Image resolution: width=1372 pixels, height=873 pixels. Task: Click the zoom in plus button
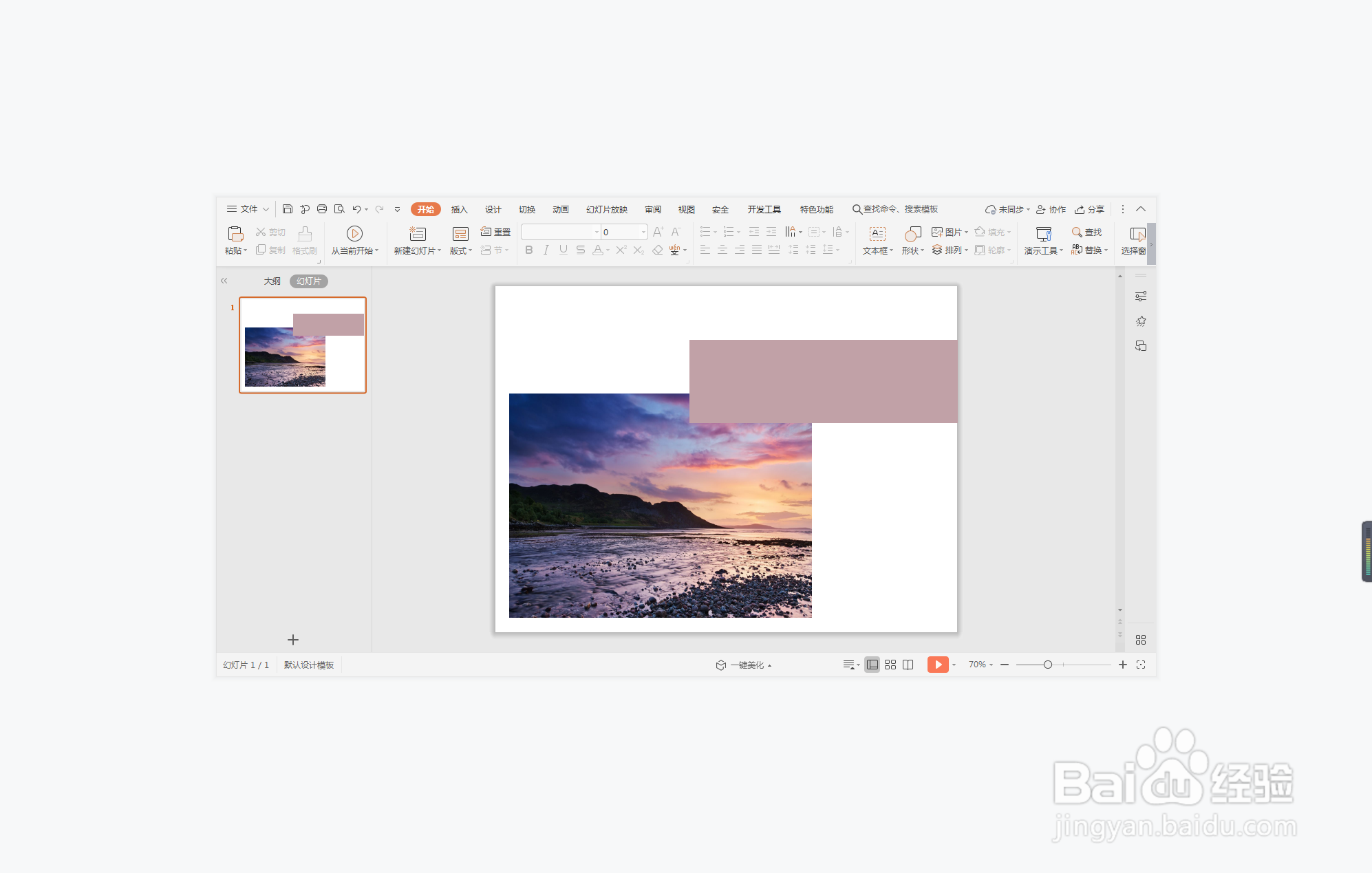pyautogui.click(x=1122, y=665)
